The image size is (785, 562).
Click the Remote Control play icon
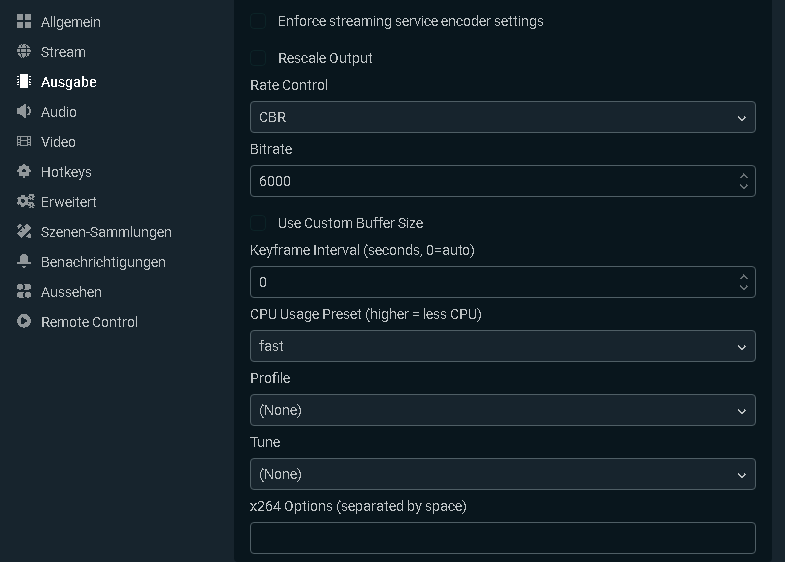point(24,322)
